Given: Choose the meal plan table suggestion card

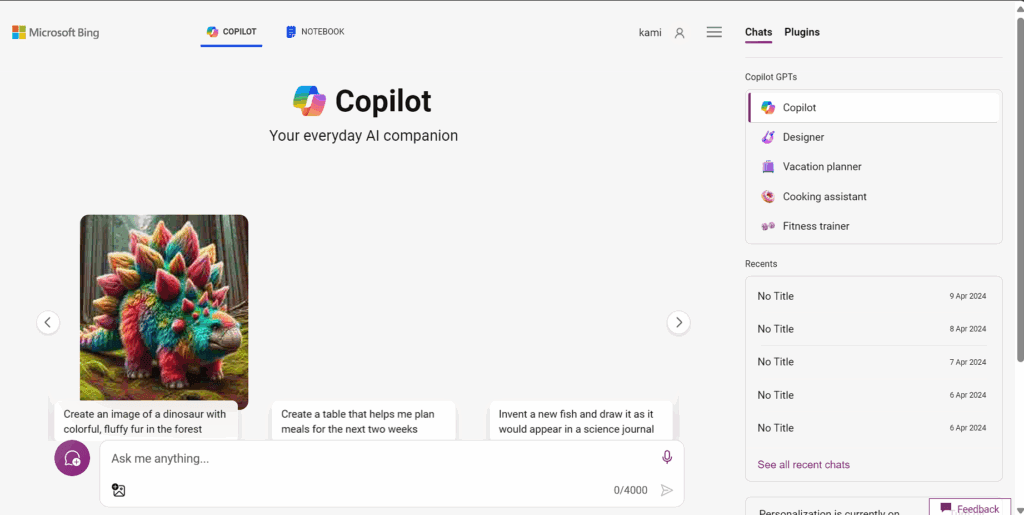Looking at the screenshot, I should [x=363, y=421].
